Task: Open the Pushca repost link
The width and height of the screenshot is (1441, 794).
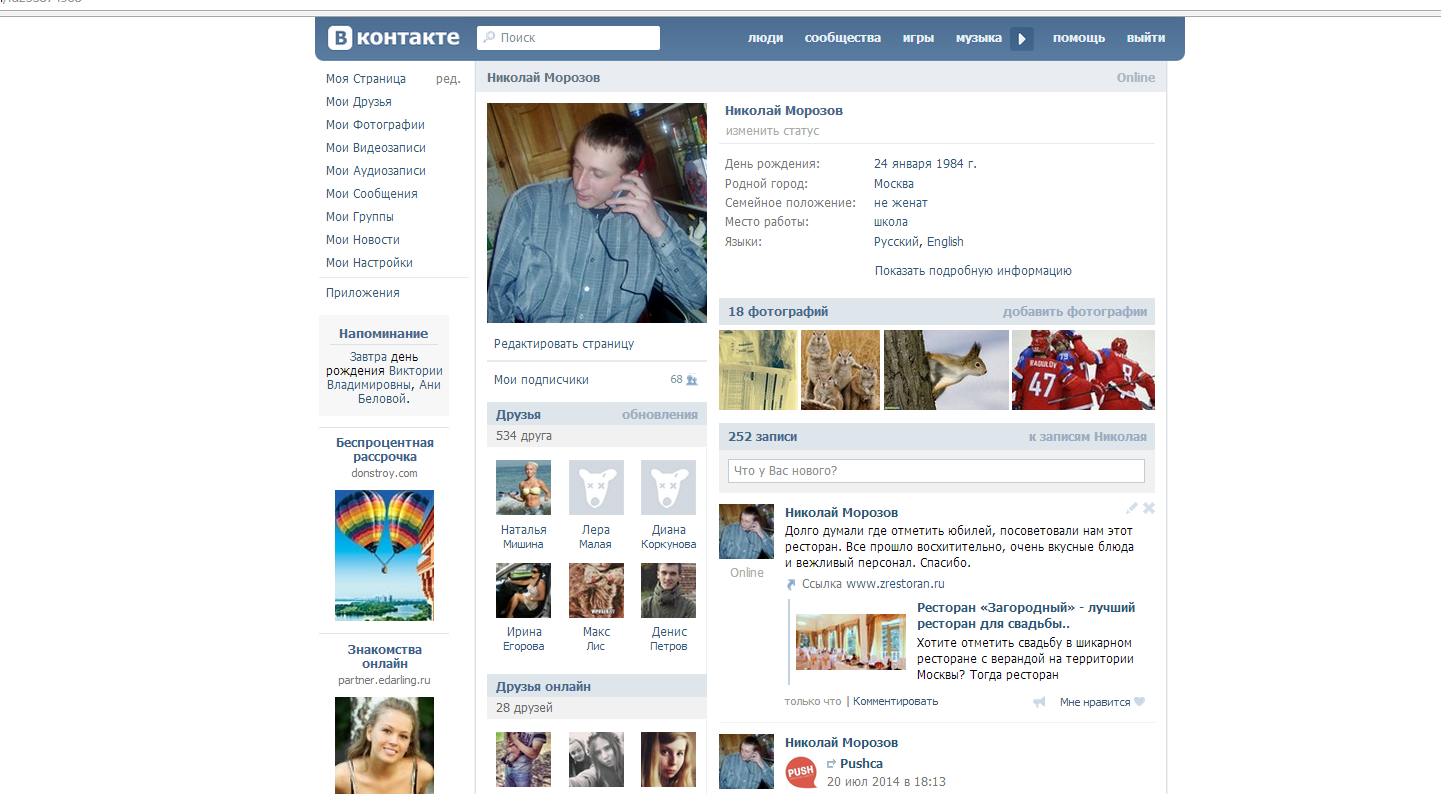Action: tap(861, 764)
